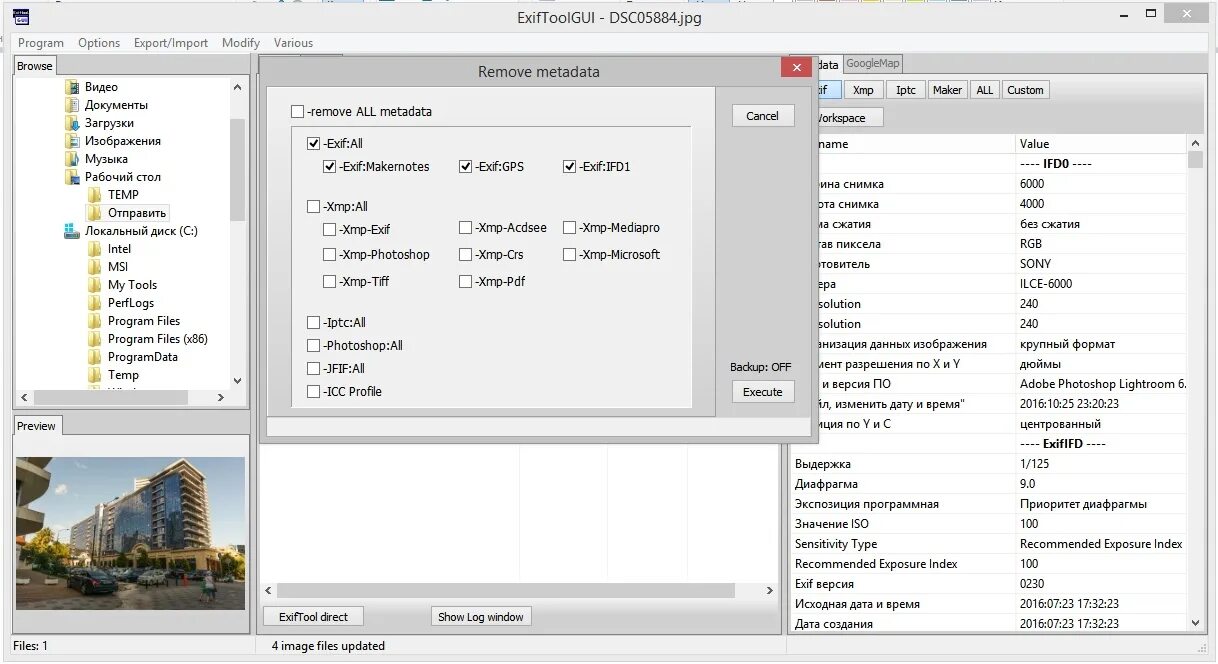Select the Preview tab
The image size is (1218, 664).
pos(36,426)
